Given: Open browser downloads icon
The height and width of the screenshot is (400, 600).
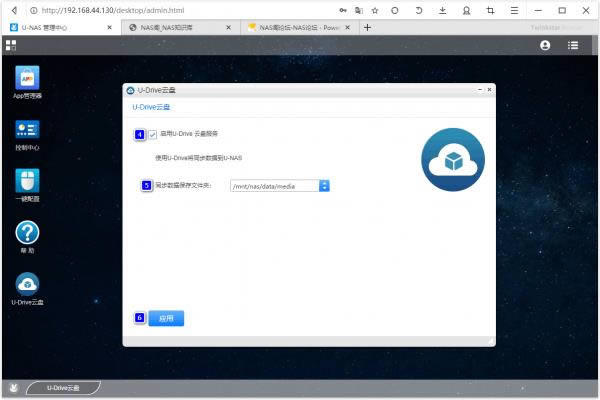Looking at the screenshot, I should click(442, 10).
